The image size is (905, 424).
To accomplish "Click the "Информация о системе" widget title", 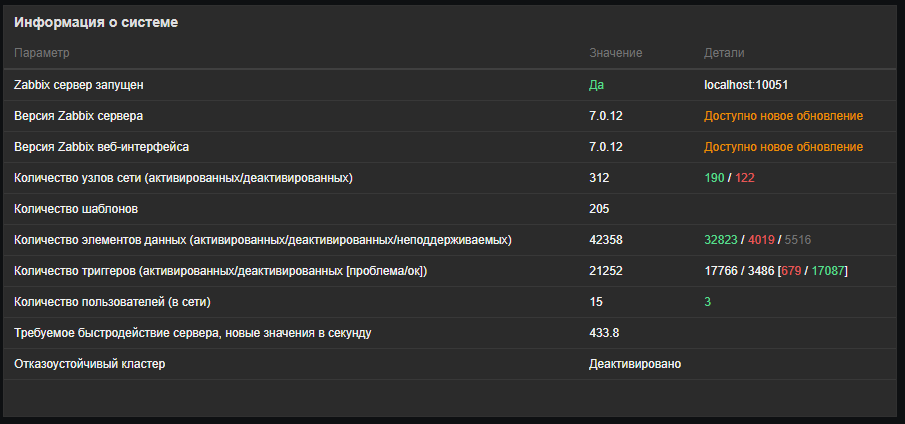I will click(x=96, y=22).
